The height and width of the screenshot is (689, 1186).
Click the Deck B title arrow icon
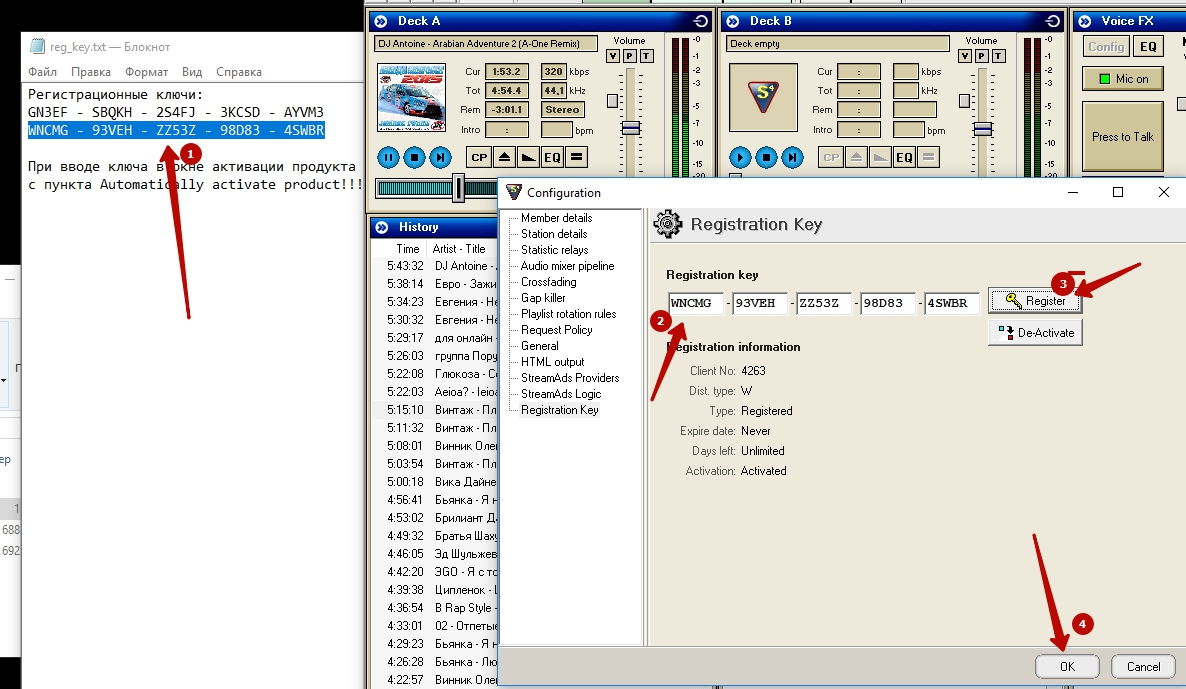point(733,21)
